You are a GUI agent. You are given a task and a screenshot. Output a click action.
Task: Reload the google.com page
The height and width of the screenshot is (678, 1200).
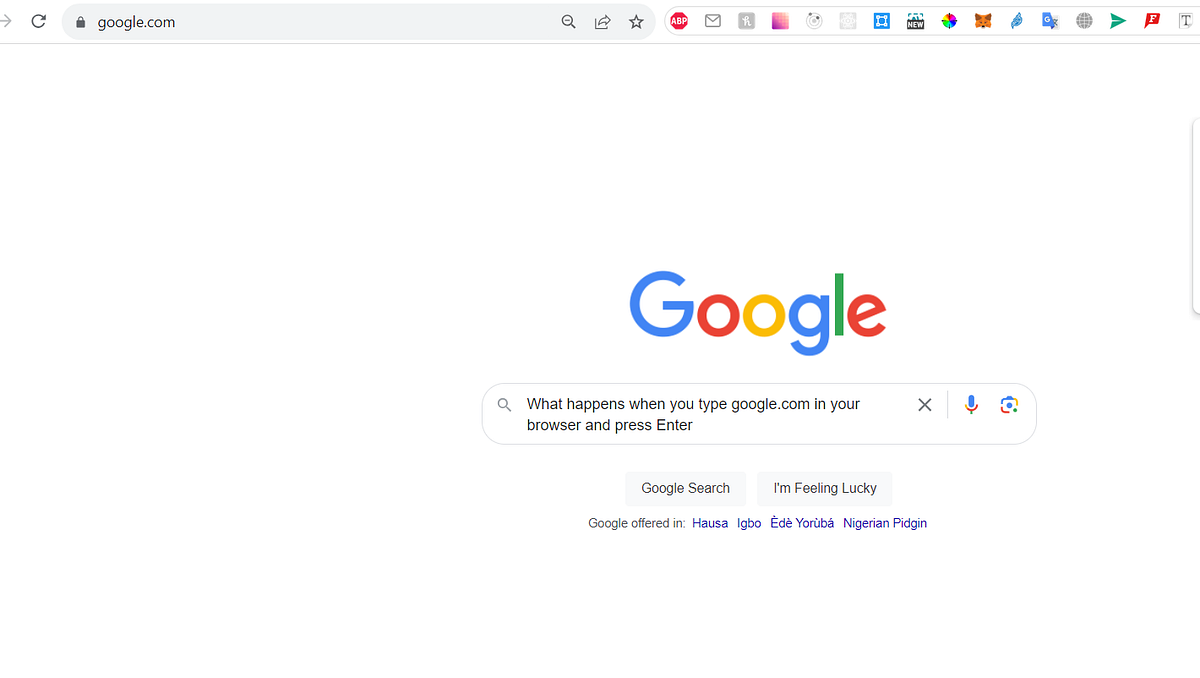(38, 20)
